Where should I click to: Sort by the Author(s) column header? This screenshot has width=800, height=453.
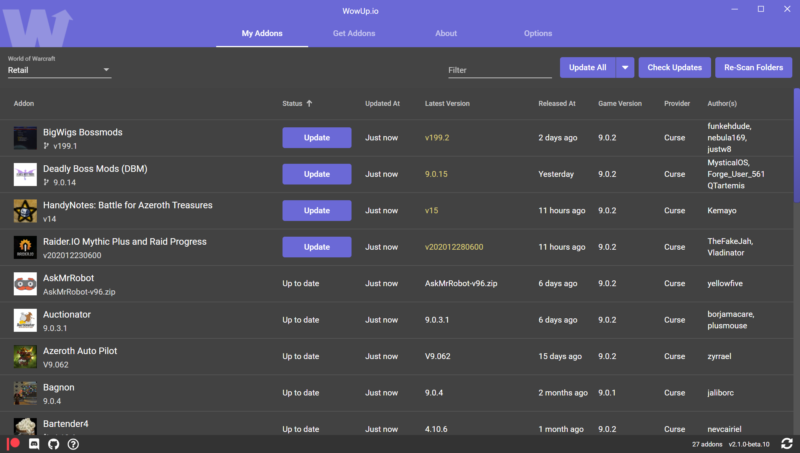click(722, 104)
